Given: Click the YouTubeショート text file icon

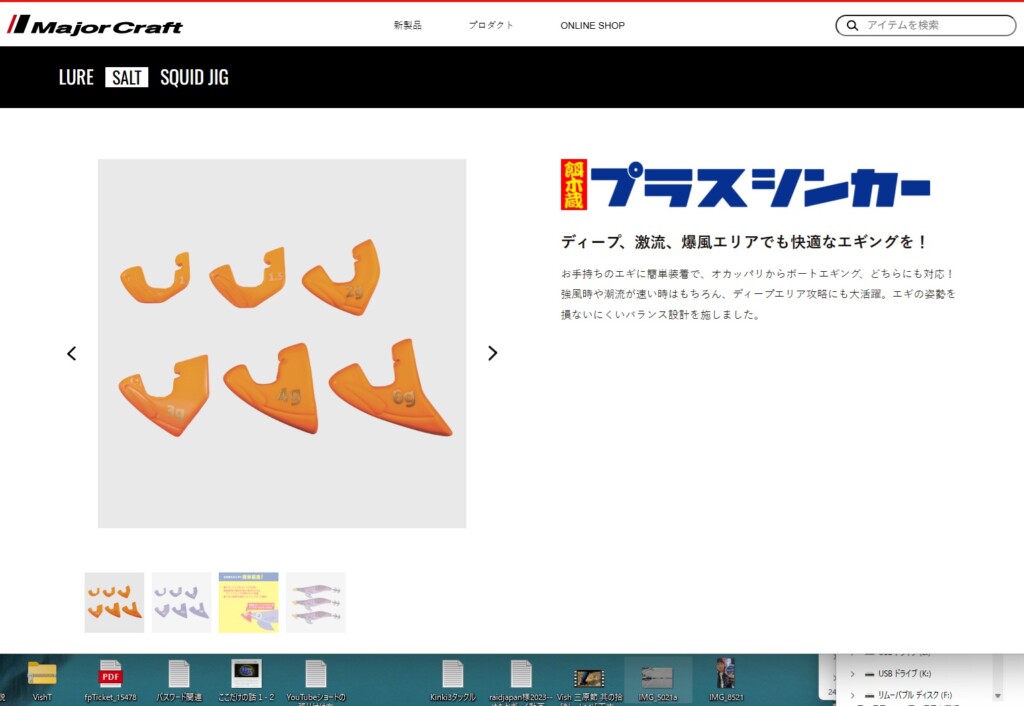Looking at the screenshot, I should pos(315,674).
